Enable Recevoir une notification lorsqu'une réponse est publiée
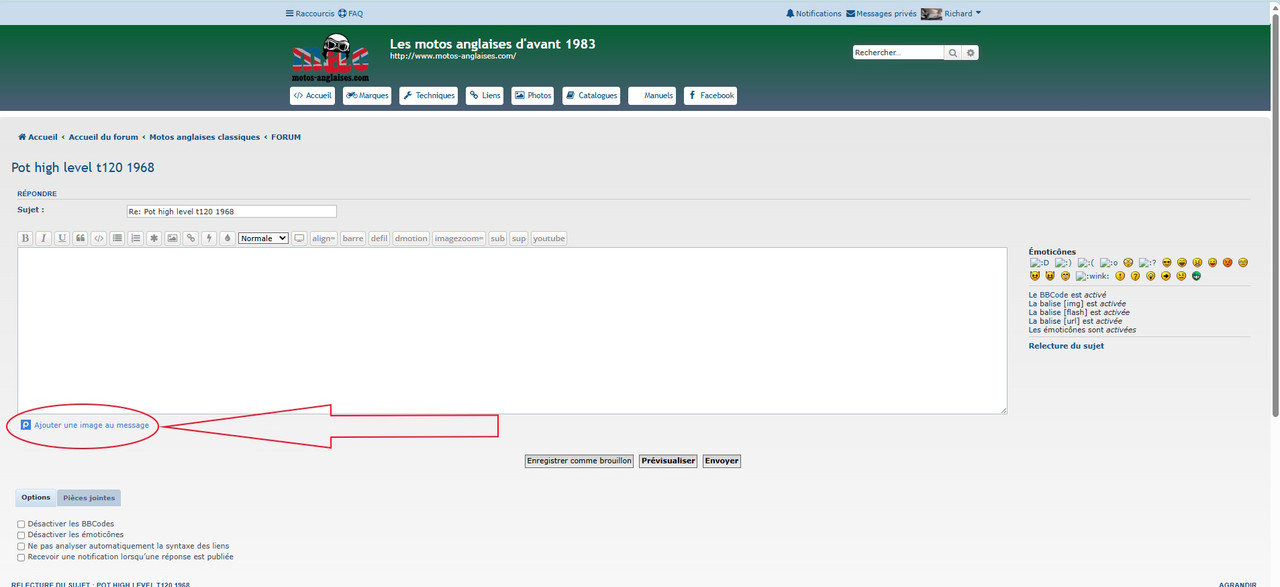 (21, 557)
